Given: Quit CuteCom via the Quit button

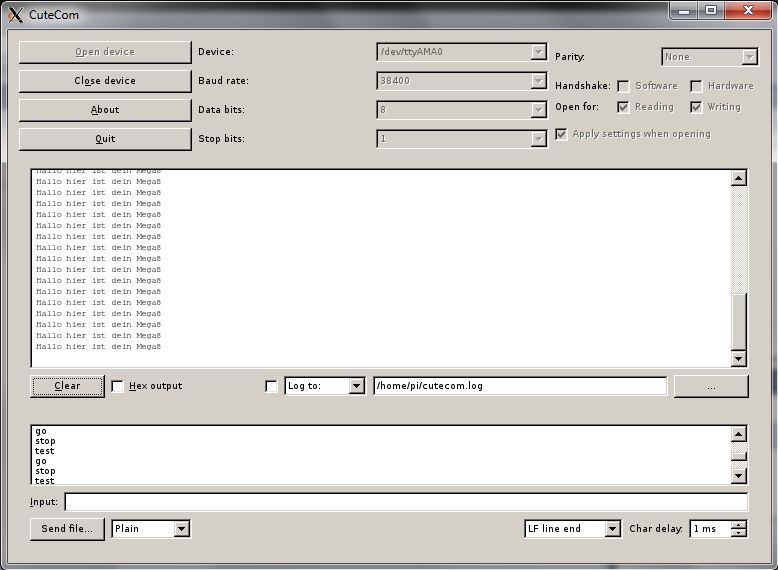Looking at the screenshot, I should coord(105,139).
